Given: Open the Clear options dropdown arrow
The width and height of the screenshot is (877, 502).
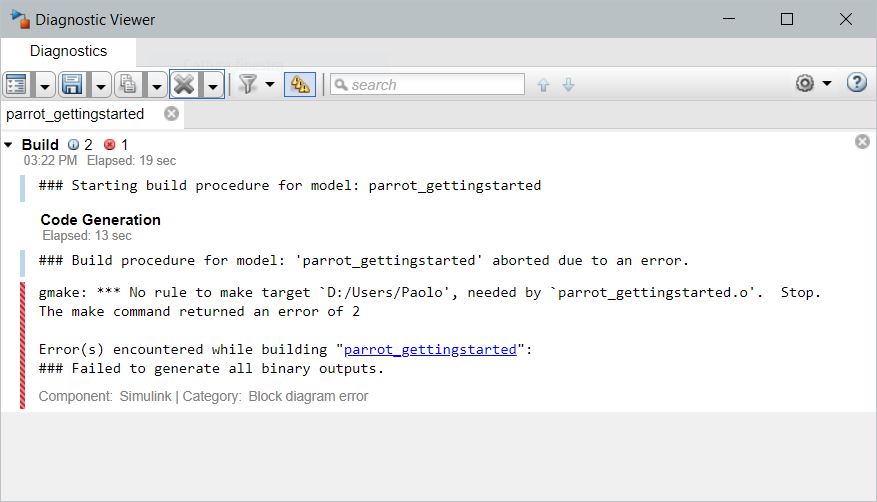Looking at the screenshot, I should pos(213,86).
